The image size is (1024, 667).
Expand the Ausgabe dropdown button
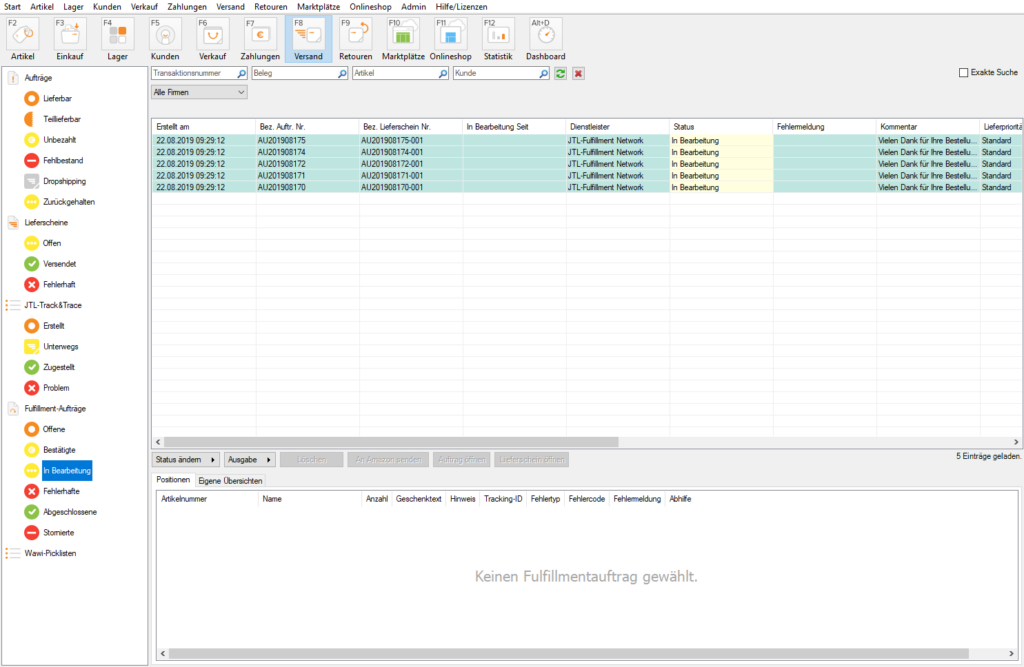click(249, 460)
